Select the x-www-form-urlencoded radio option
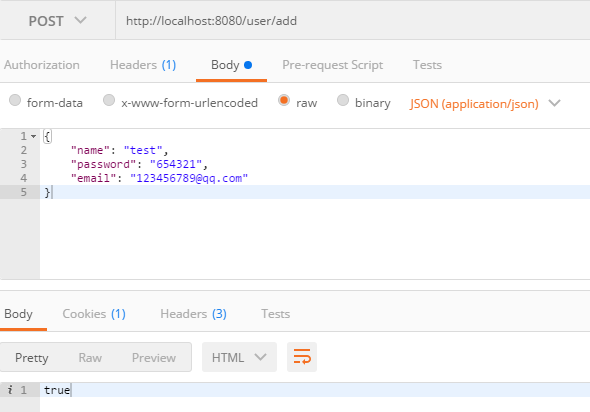590x412 pixels. 109,100
